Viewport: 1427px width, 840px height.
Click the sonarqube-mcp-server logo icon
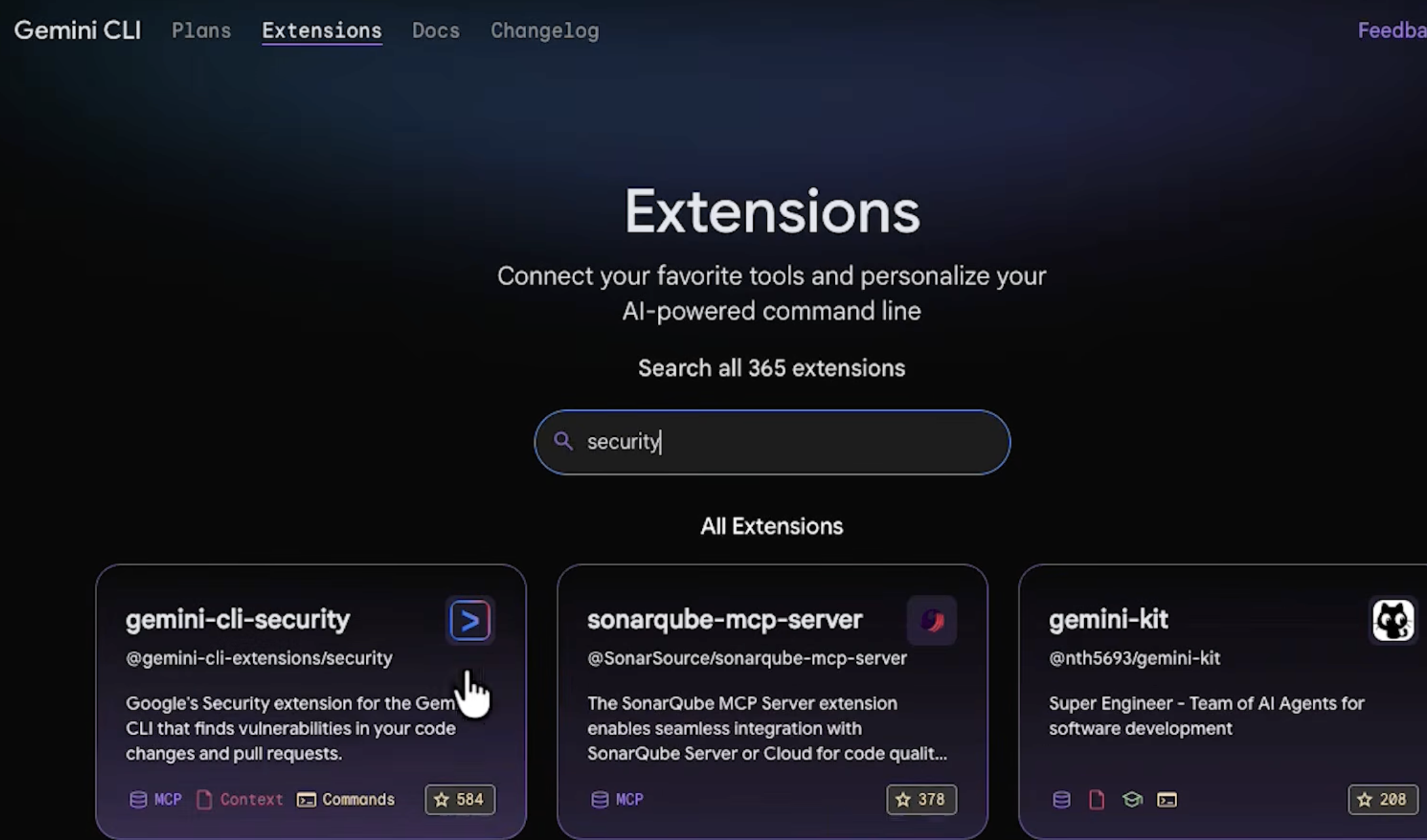[931, 620]
